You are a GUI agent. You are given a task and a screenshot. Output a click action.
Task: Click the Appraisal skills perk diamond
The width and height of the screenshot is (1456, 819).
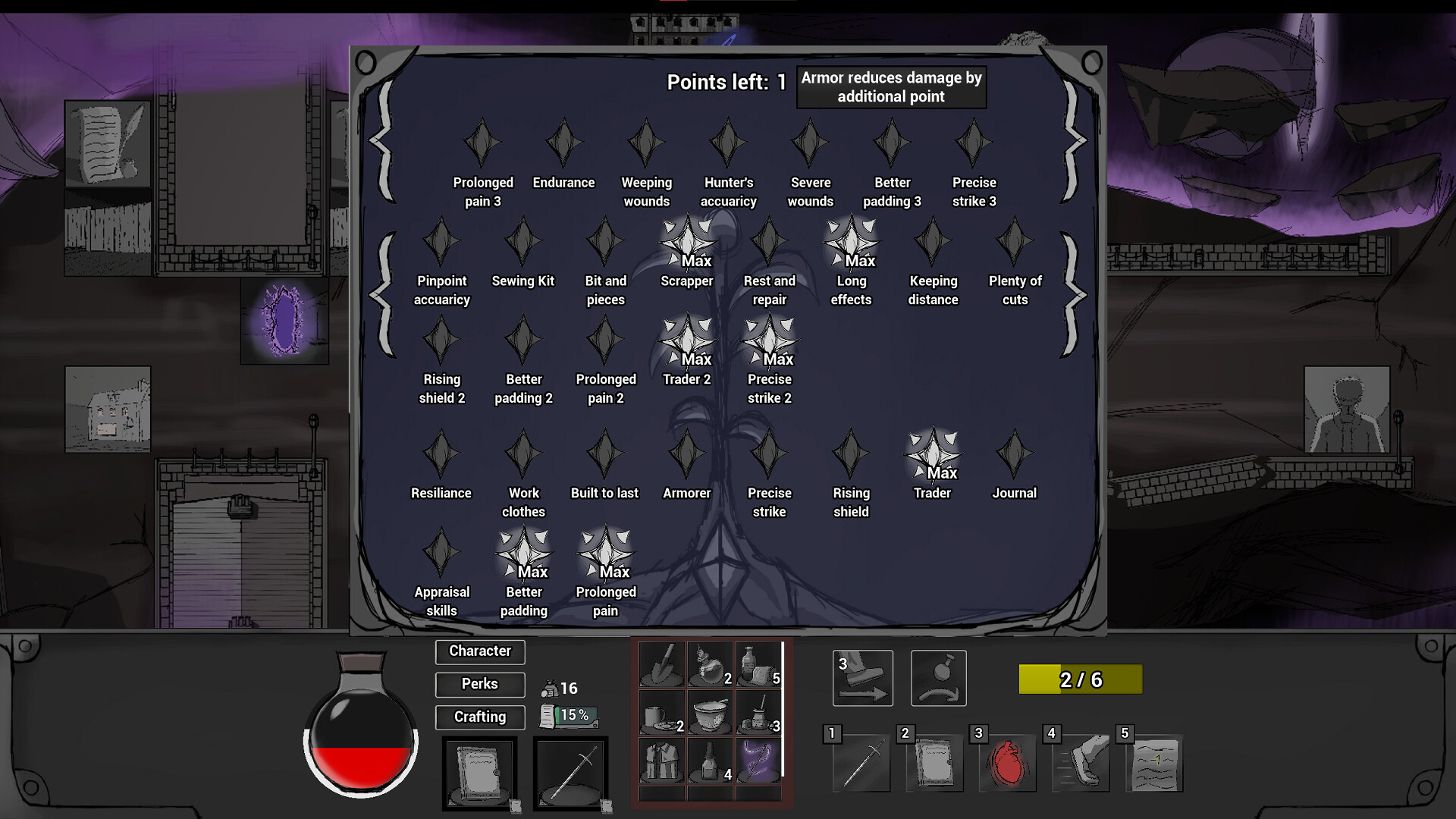point(441,552)
